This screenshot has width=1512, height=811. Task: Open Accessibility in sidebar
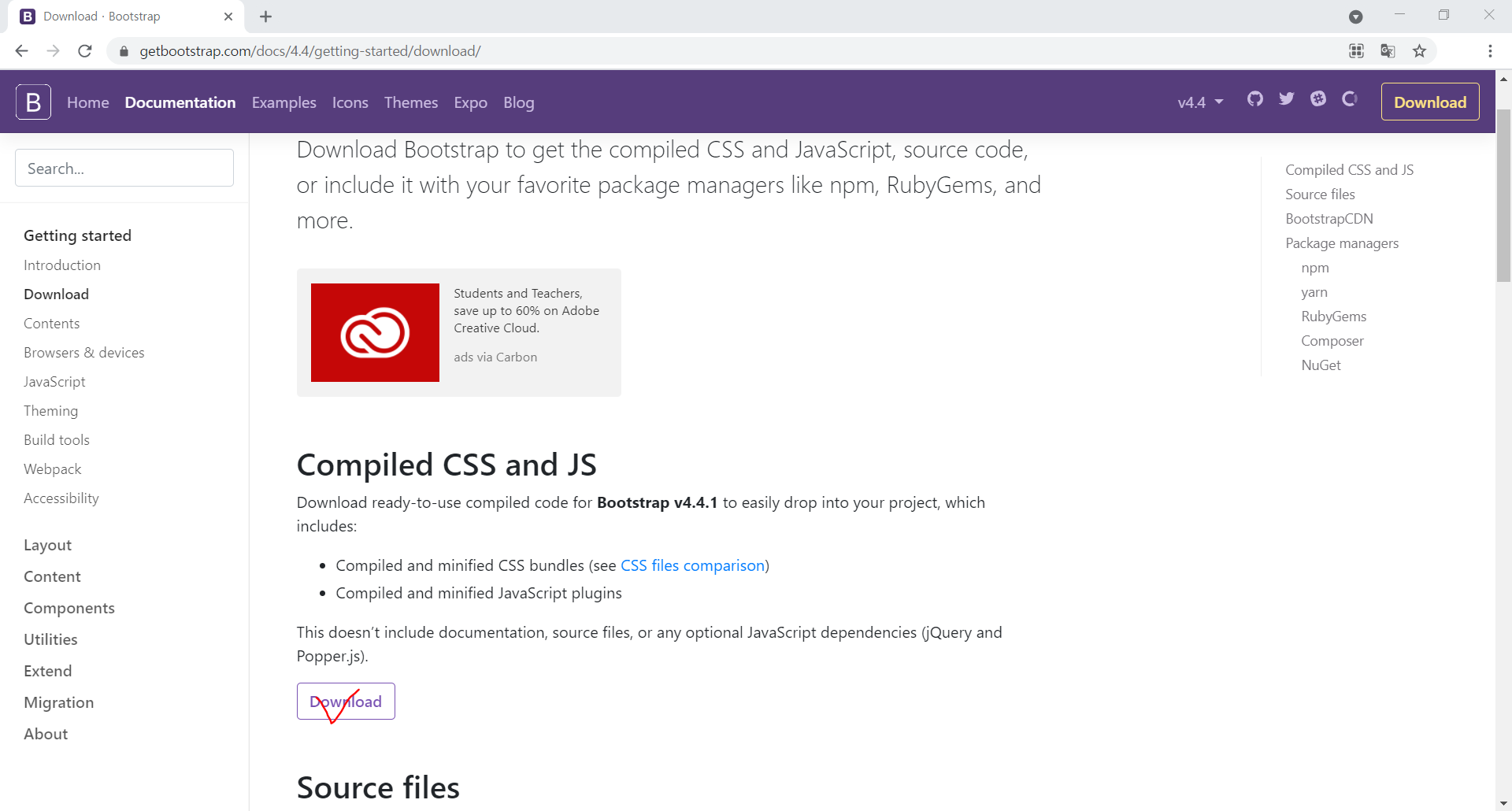pyautogui.click(x=61, y=498)
